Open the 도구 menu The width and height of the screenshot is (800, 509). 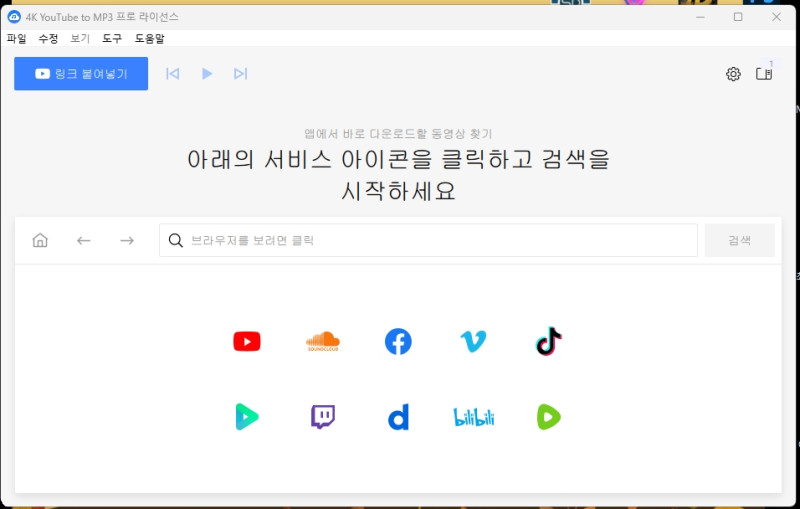pos(112,38)
